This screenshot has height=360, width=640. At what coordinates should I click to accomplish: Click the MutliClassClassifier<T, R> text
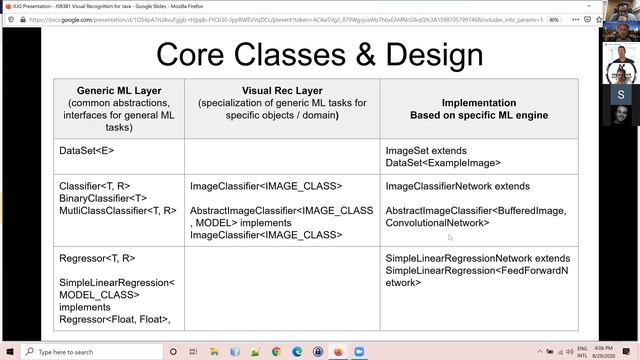click(118, 211)
